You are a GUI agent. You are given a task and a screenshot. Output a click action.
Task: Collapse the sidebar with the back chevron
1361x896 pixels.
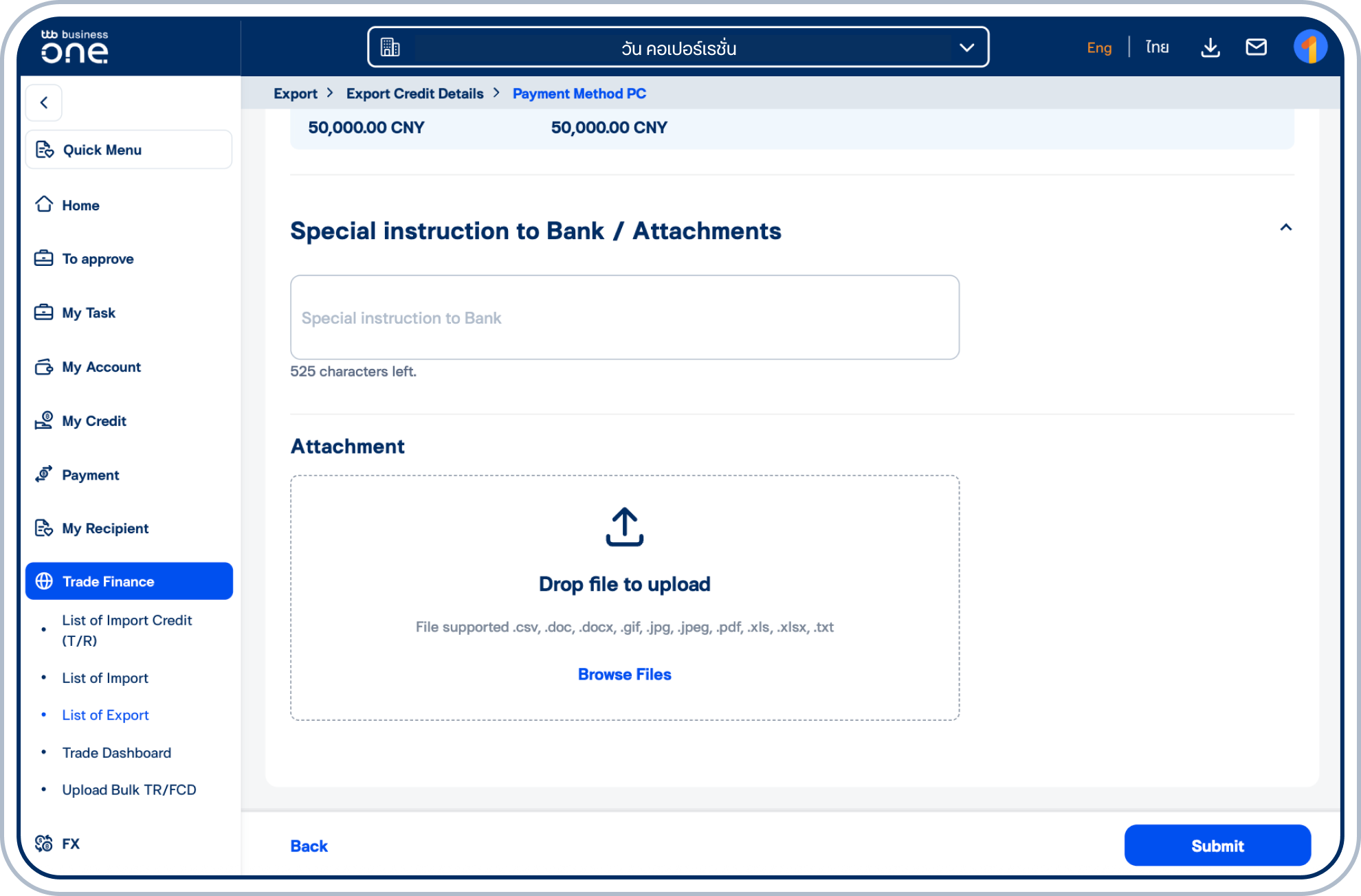tap(44, 102)
